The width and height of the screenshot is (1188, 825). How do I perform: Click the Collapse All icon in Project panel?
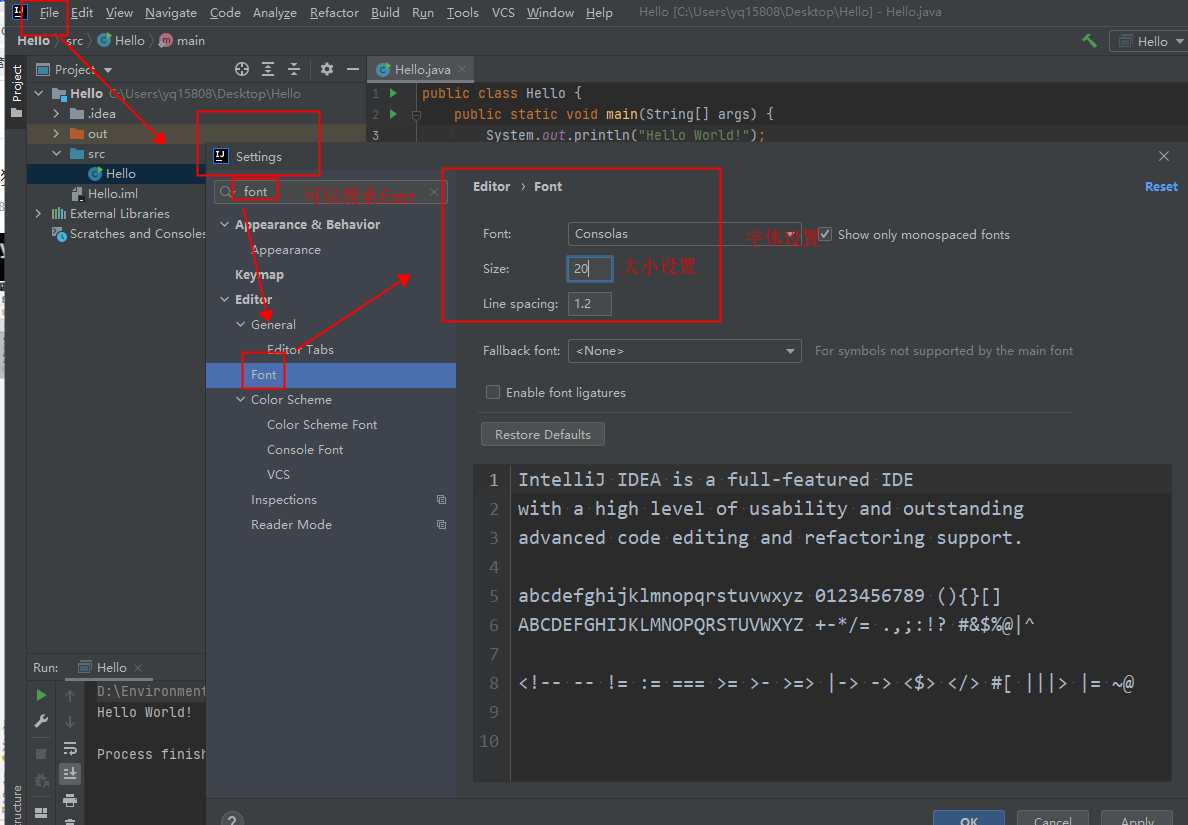pyautogui.click(x=294, y=69)
